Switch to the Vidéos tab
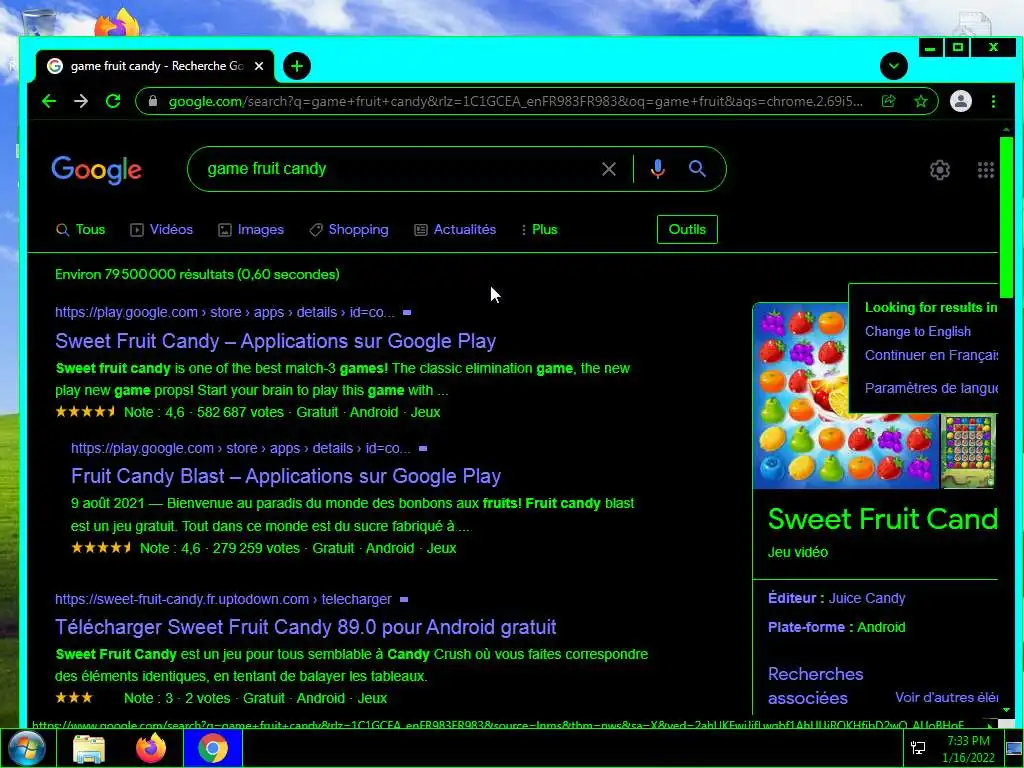 (161, 229)
